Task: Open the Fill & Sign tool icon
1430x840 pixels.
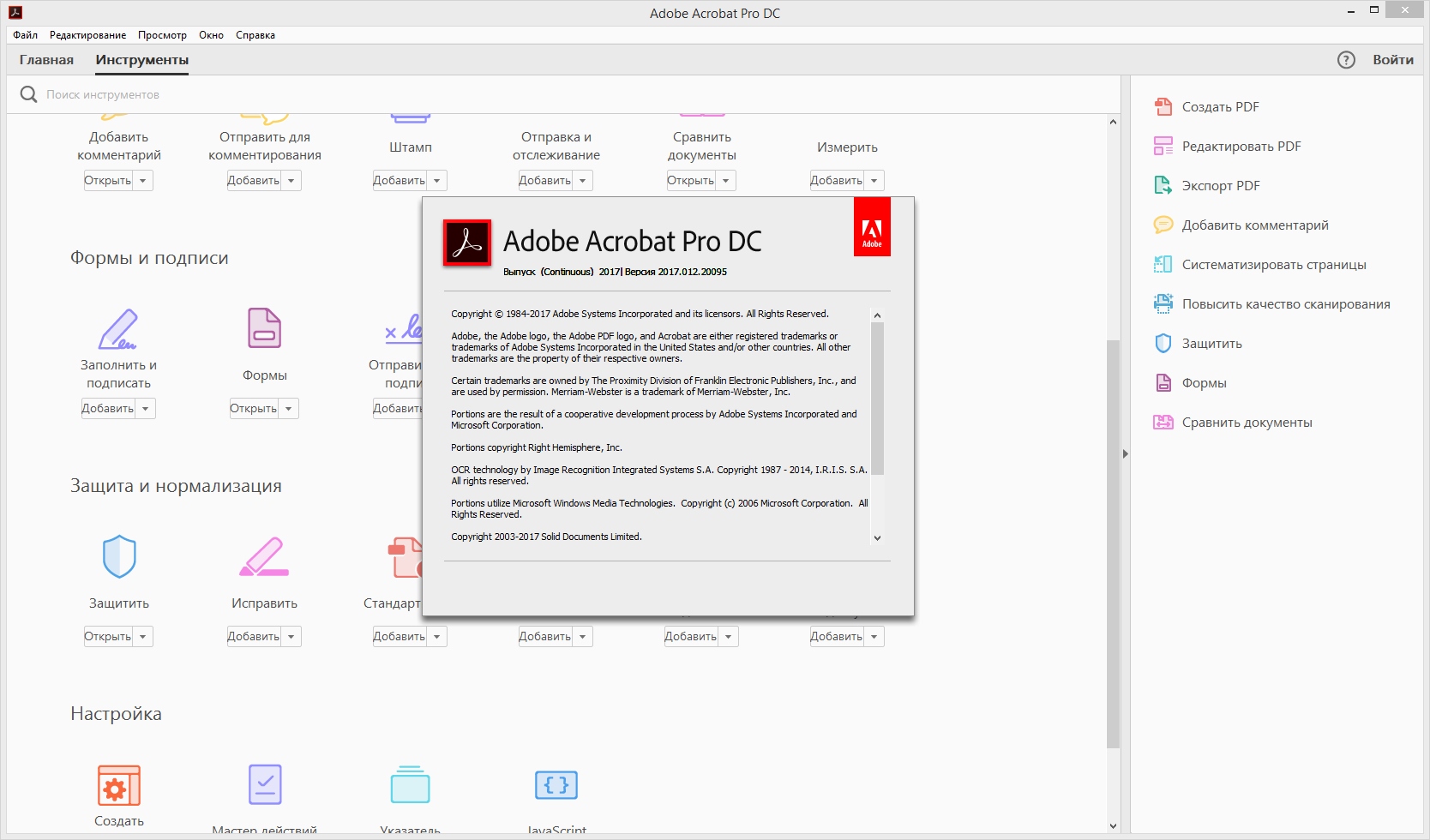Action: pos(118,329)
